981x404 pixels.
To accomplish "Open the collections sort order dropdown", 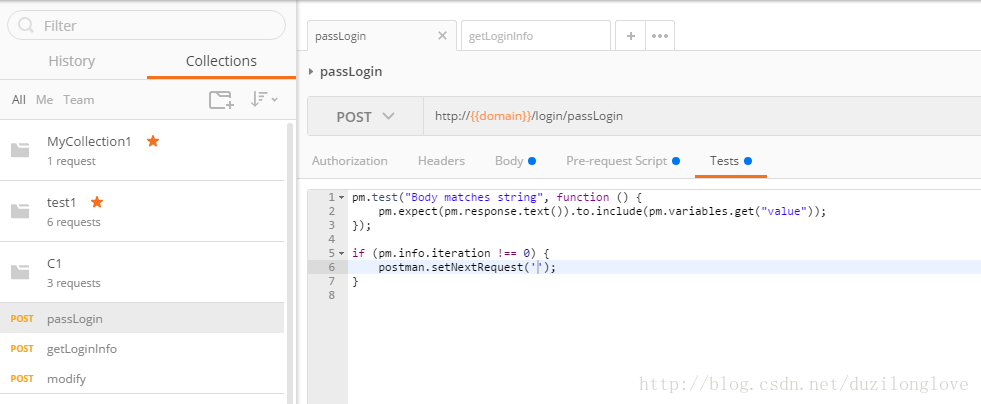I will pyautogui.click(x=264, y=99).
